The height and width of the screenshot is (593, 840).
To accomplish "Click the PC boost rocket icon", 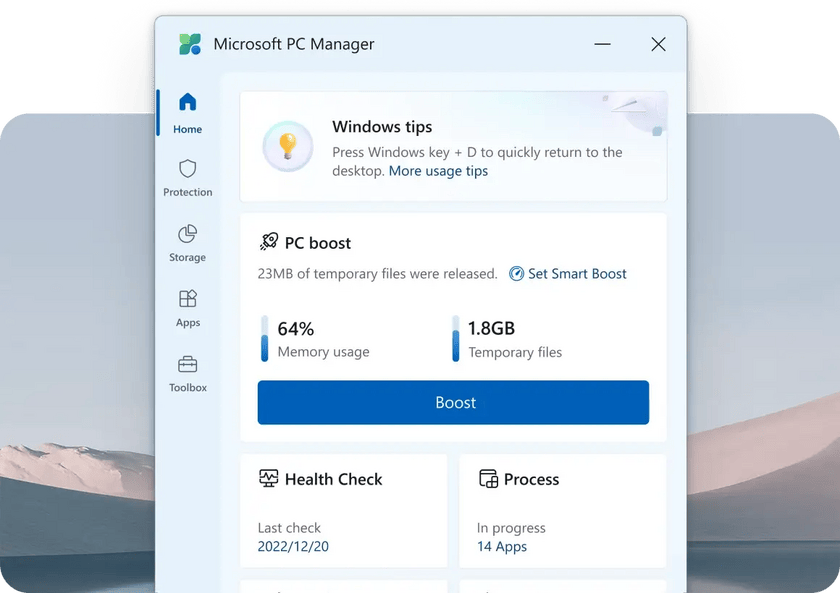I will (x=270, y=241).
